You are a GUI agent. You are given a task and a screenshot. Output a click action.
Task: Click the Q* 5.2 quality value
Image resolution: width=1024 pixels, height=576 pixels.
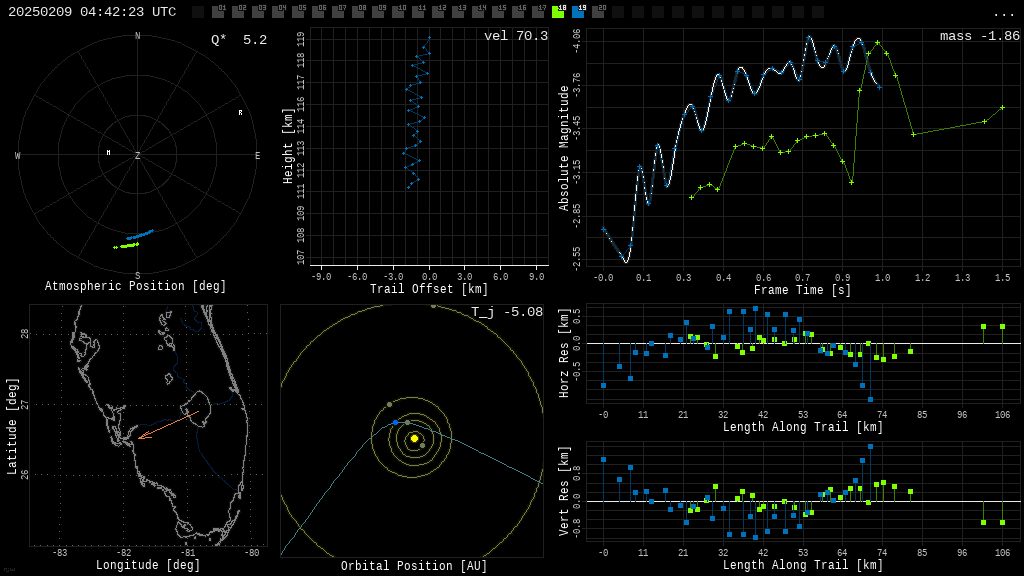pyautogui.click(x=238, y=40)
